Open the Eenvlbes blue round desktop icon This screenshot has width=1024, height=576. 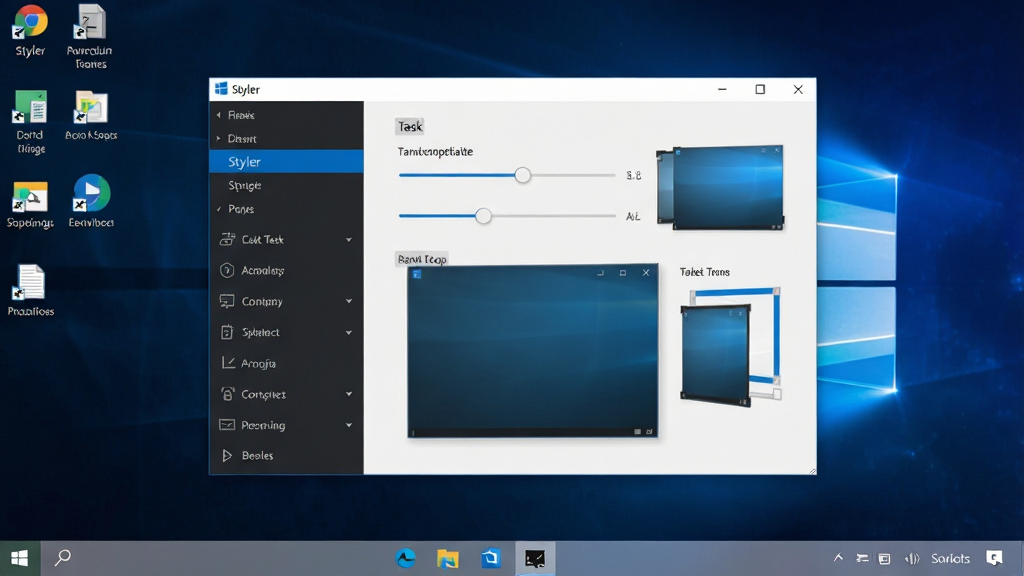(91, 193)
